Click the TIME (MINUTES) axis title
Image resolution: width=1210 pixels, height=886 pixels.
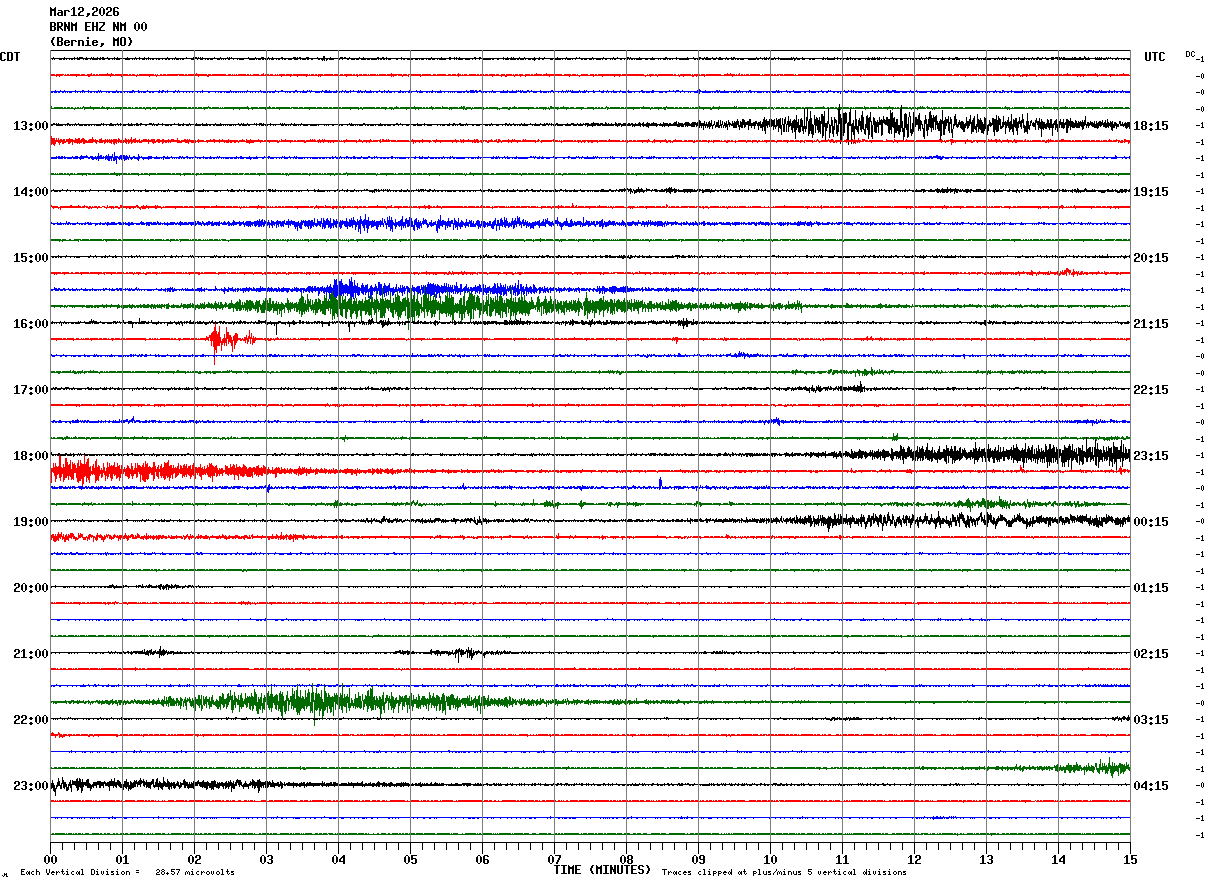[602, 870]
